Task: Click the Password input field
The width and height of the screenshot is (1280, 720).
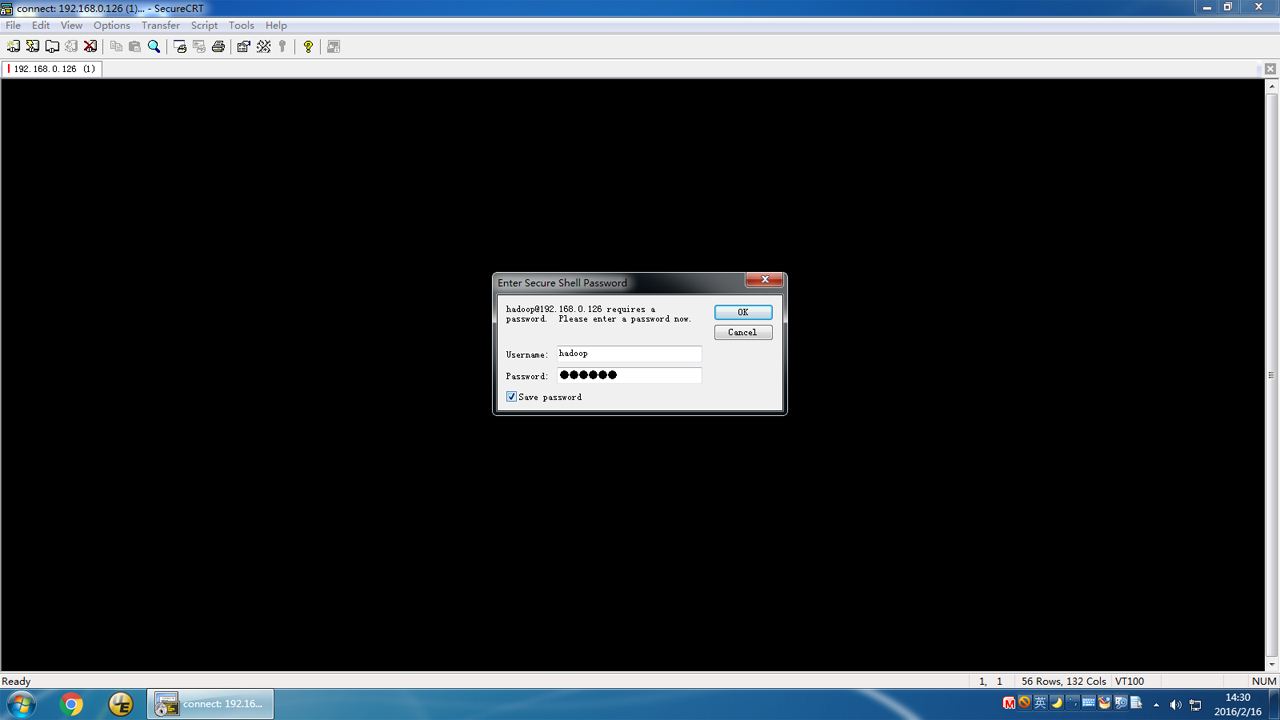Action: (629, 375)
